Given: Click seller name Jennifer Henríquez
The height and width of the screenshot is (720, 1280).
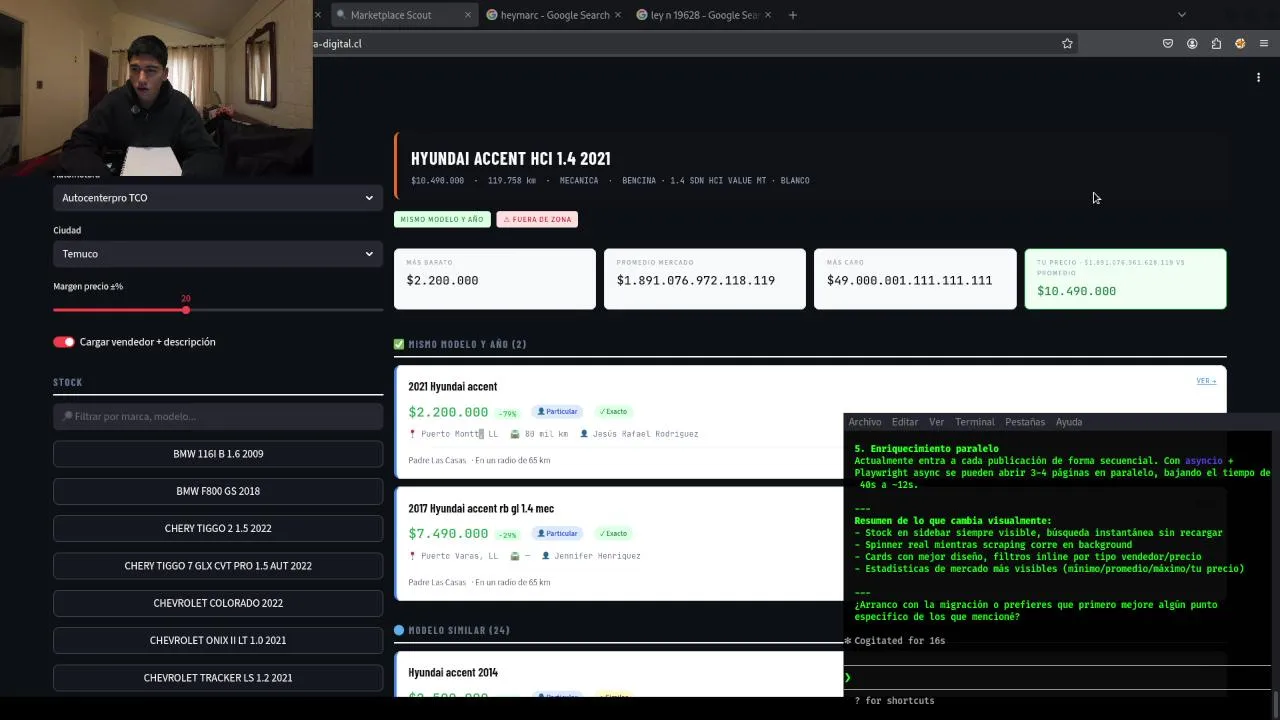Looking at the screenshot, I should (597, 556).
